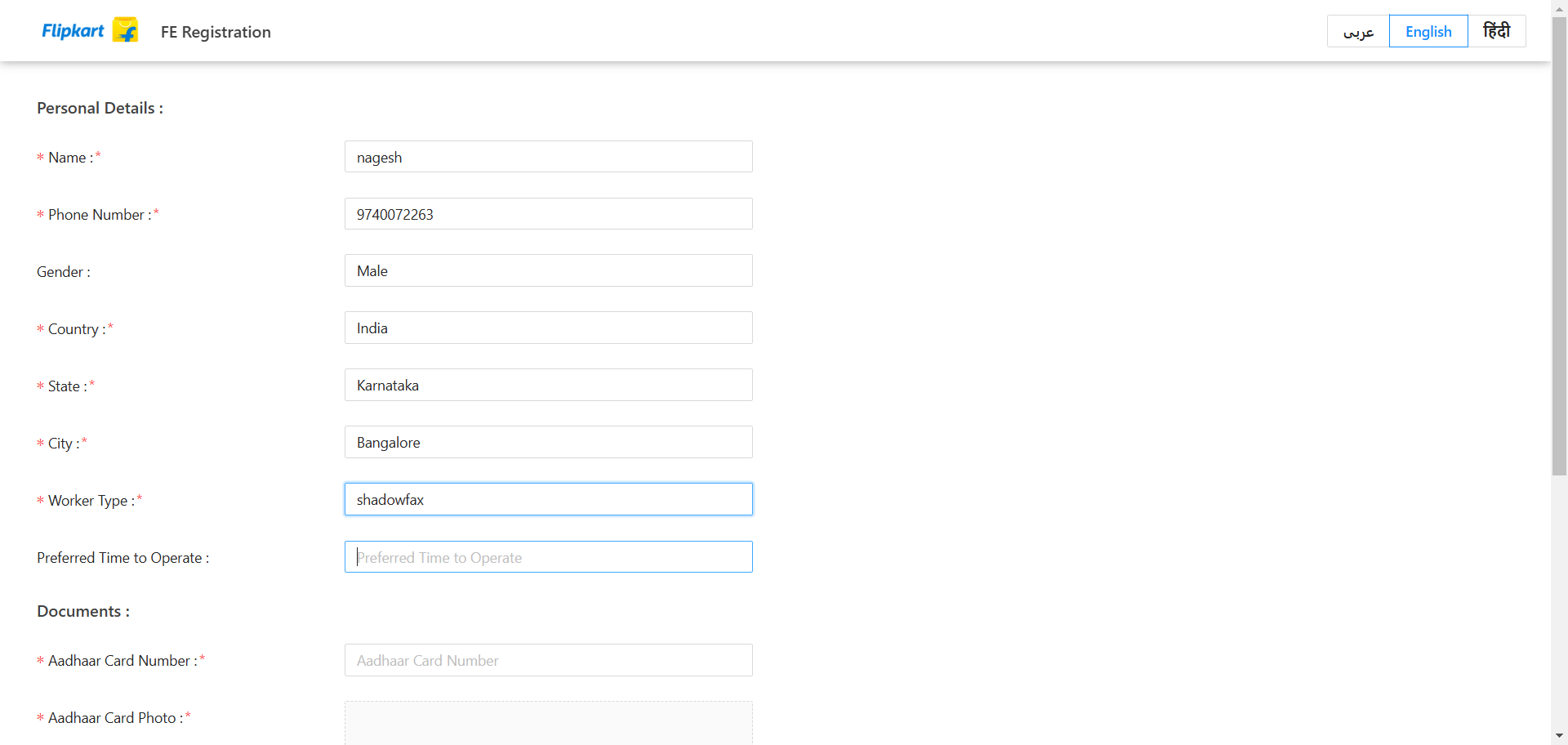Click the Aadhaar Card Number input
The height and width of the screenshot is (745, 1568).
pos(548,660)
